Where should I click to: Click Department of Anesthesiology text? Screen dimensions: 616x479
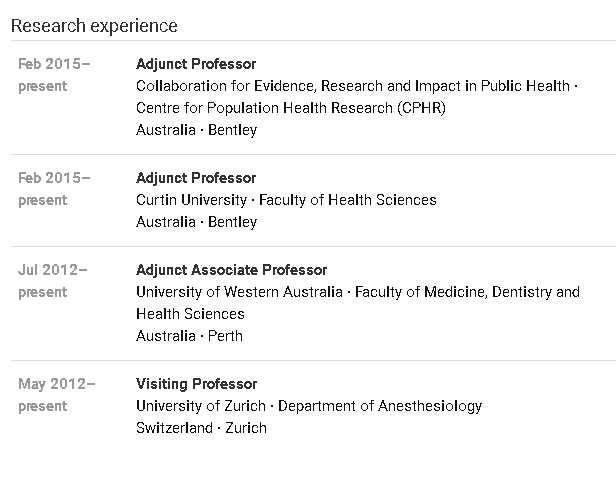(x=380, y=406)
